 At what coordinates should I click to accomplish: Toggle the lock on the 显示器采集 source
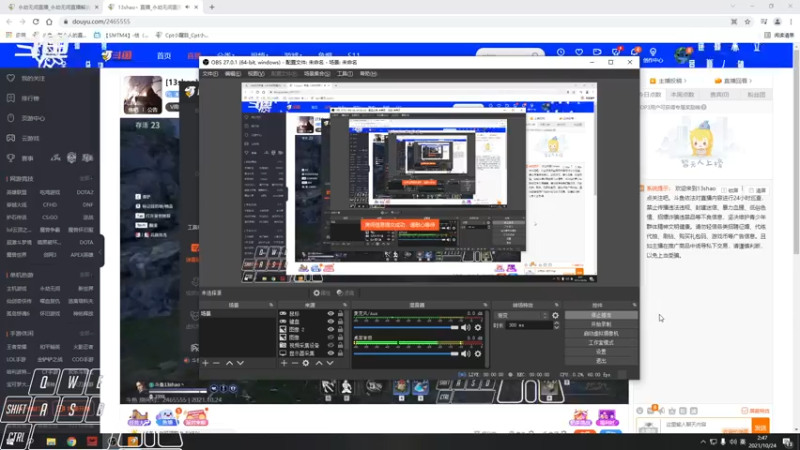tap(340, 353)
